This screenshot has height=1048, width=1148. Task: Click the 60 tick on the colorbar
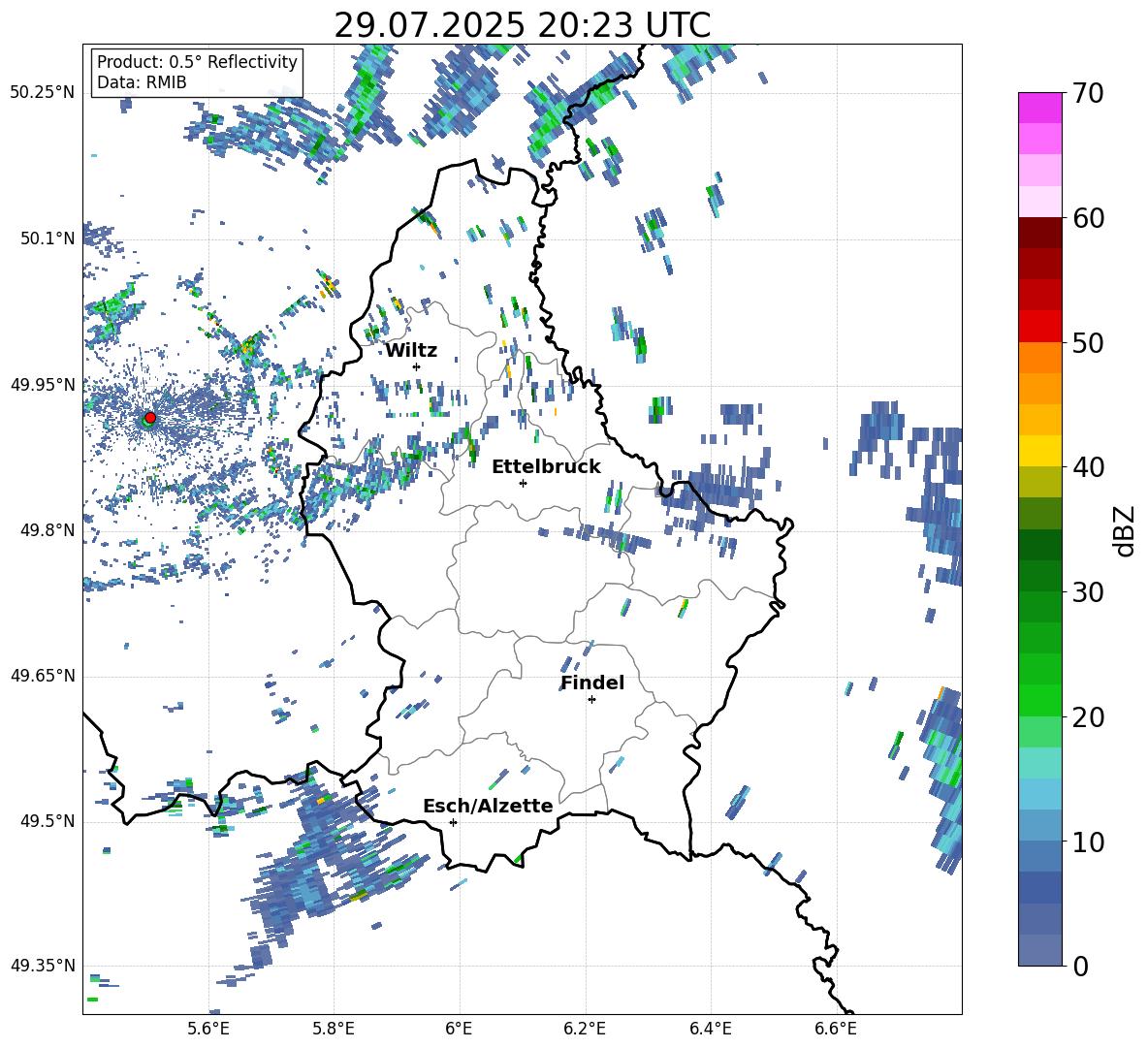coord(1088,218)
